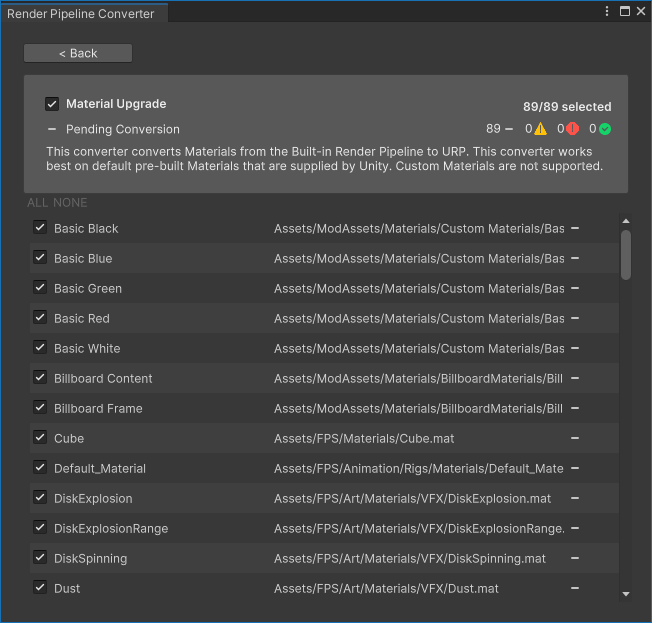Click the pending dash icon beside 89
Viewport: 652px width, 623px height.
(x=509, y=129)
